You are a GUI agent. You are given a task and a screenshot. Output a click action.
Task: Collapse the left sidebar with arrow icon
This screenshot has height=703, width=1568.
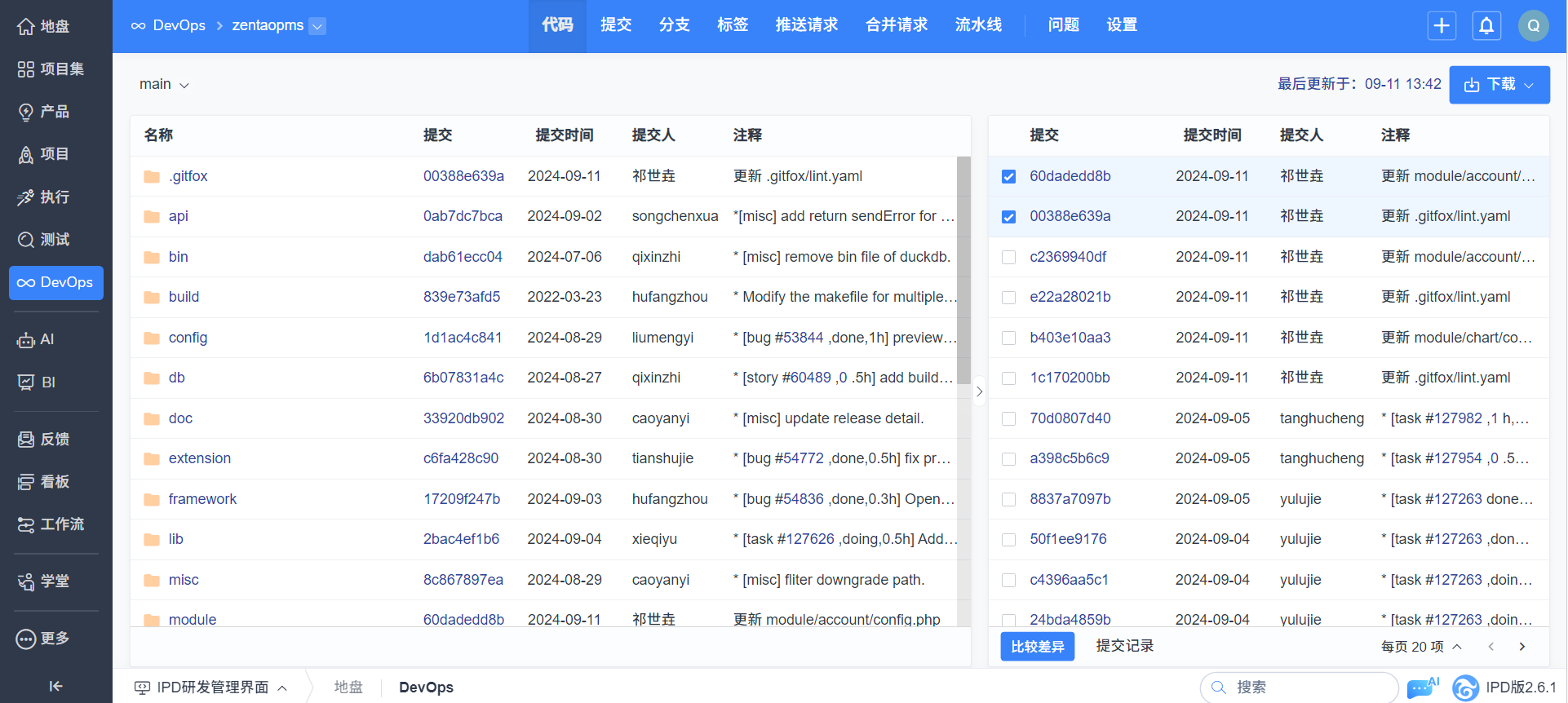click(55, 686)
